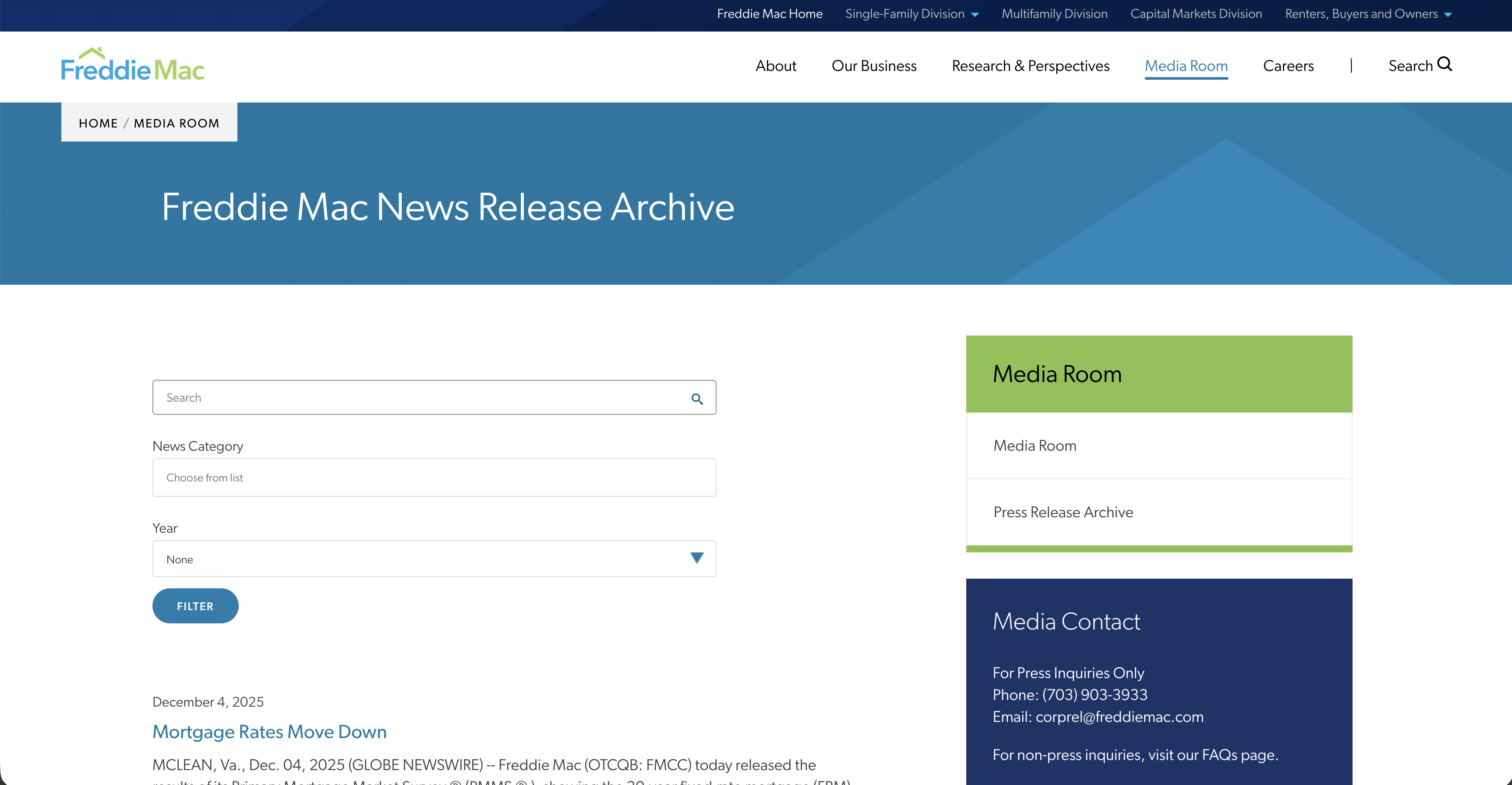Open the Our Business menu
This screenshot has height=785, width=1512.
coord(873,66)
